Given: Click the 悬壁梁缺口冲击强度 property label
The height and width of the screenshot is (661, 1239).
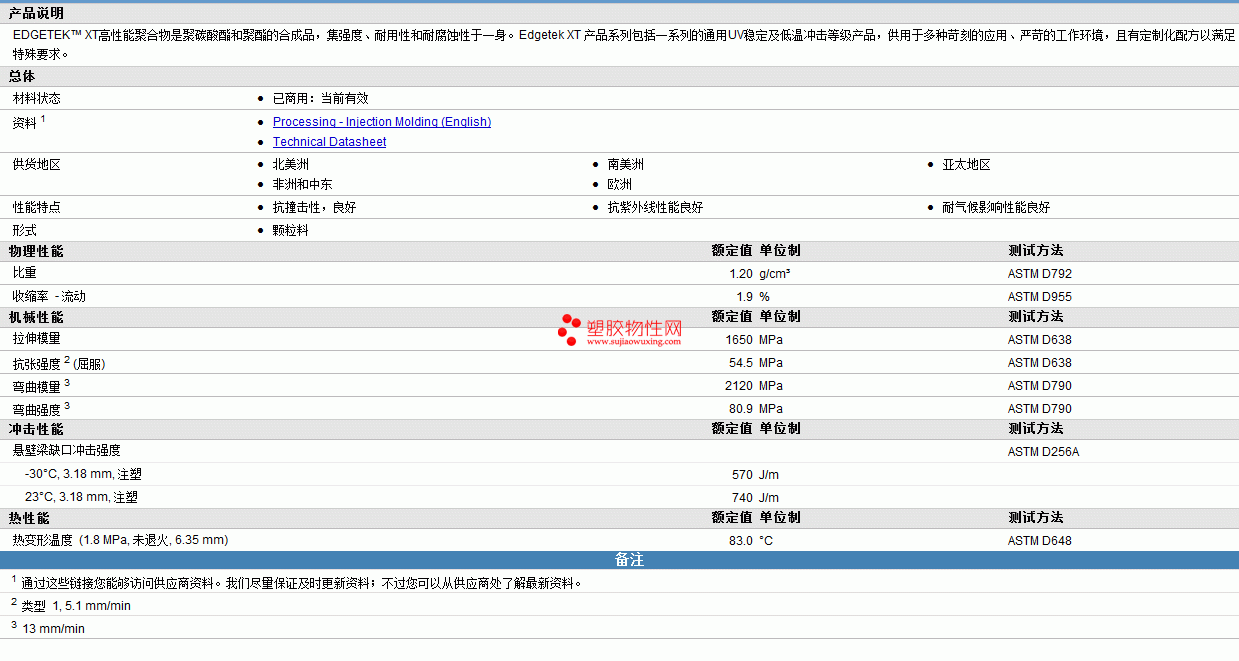Looking at the screenshot, I should 67,451.
